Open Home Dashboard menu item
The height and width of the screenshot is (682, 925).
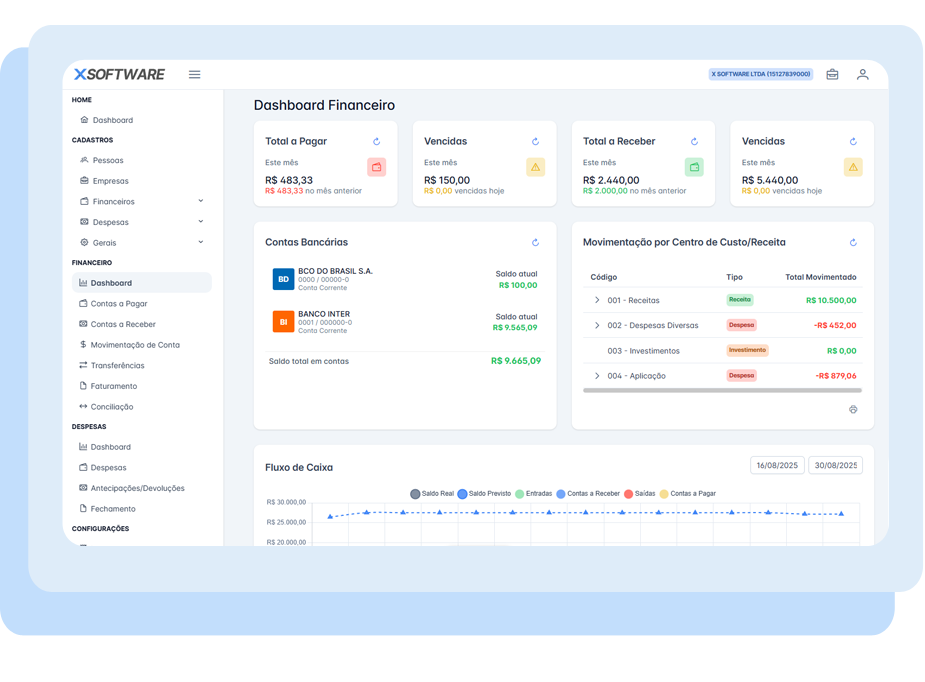click(142, 120)
